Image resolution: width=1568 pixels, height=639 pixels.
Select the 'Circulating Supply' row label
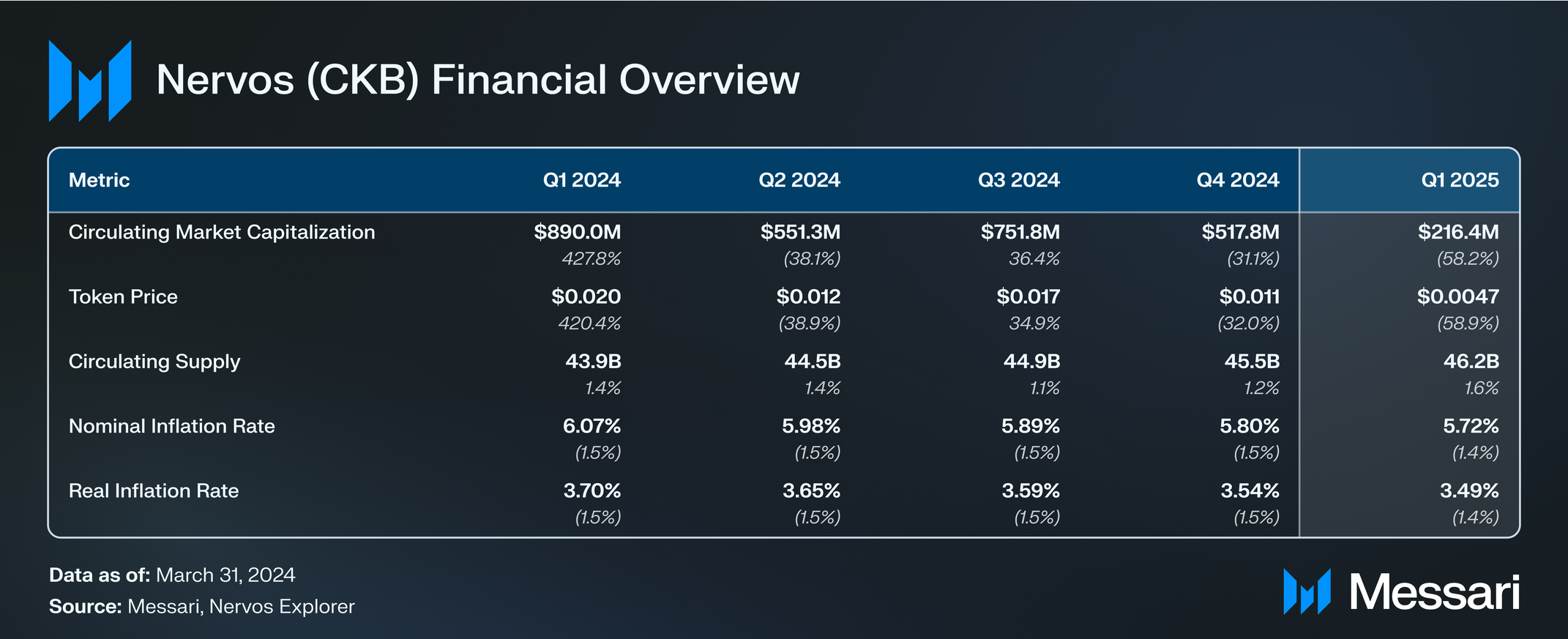point(154,362)
